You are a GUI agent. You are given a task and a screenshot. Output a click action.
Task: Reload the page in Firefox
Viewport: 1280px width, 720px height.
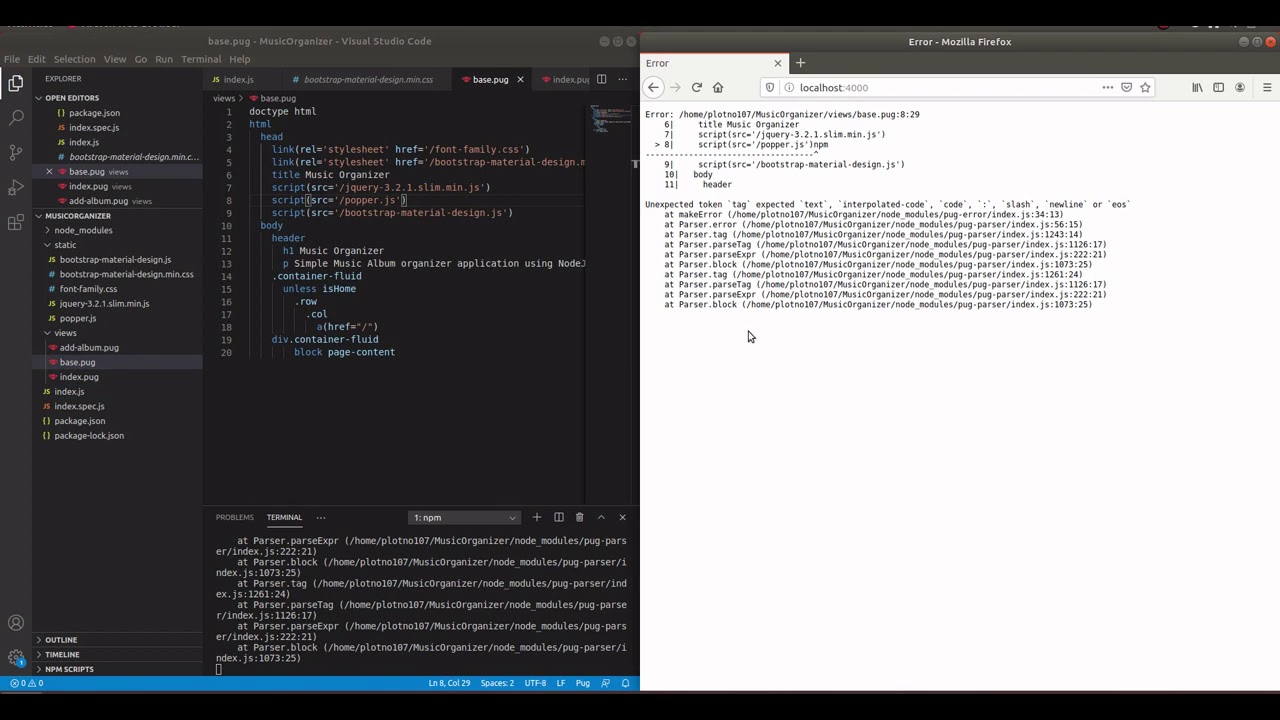coord(697,88)
